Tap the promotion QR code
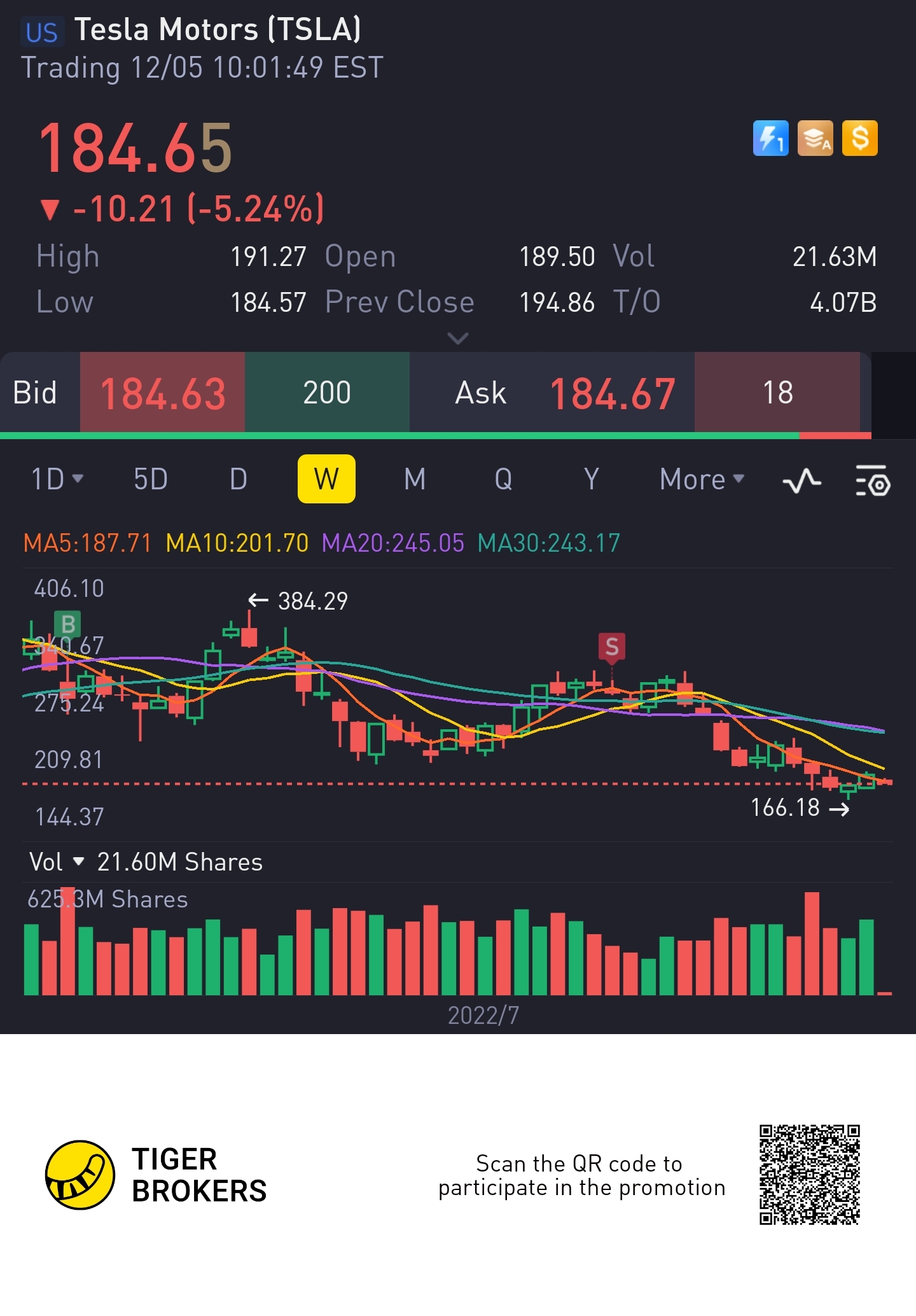 click(x=809, y=1175)
